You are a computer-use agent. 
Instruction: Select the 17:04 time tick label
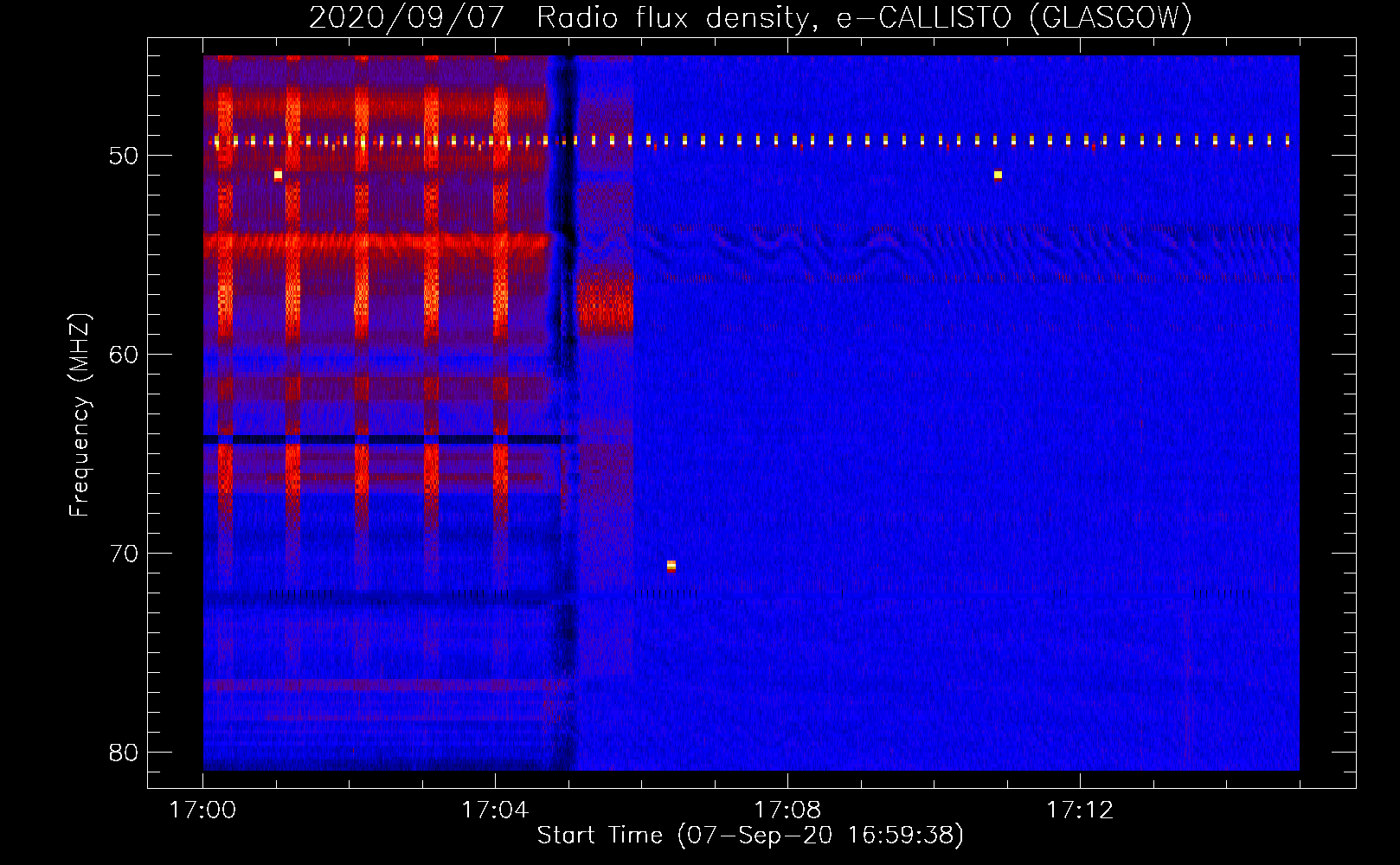coord(495,810)
